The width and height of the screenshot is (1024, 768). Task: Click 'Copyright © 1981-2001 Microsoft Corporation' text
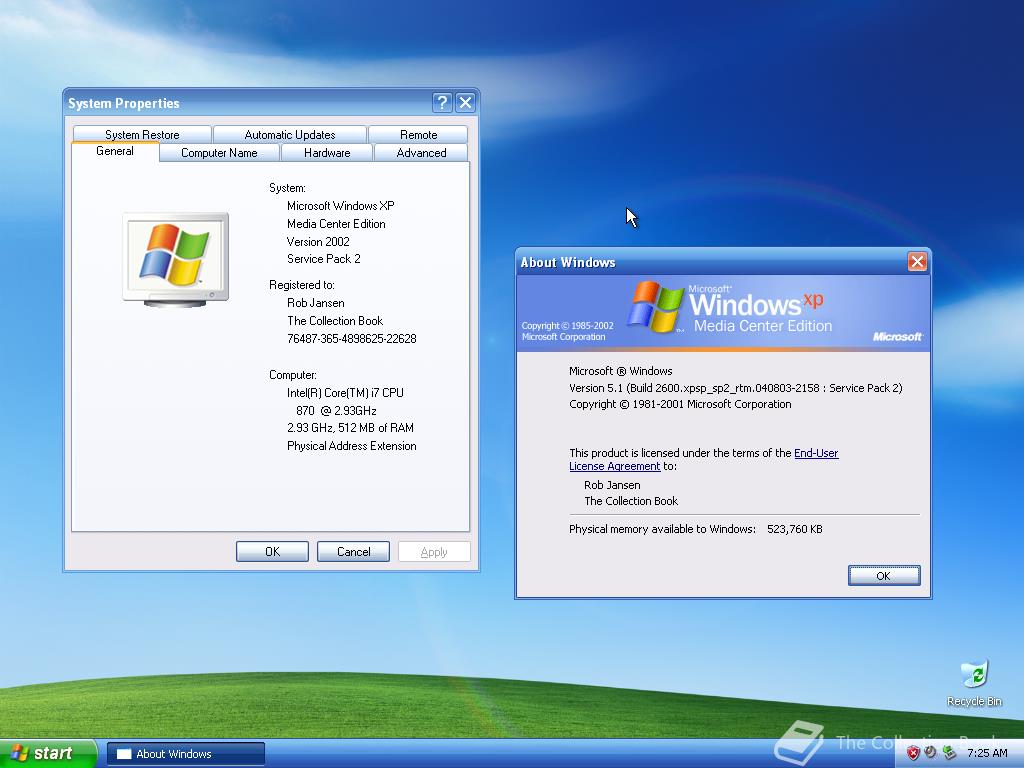click(x=680, y=404)
